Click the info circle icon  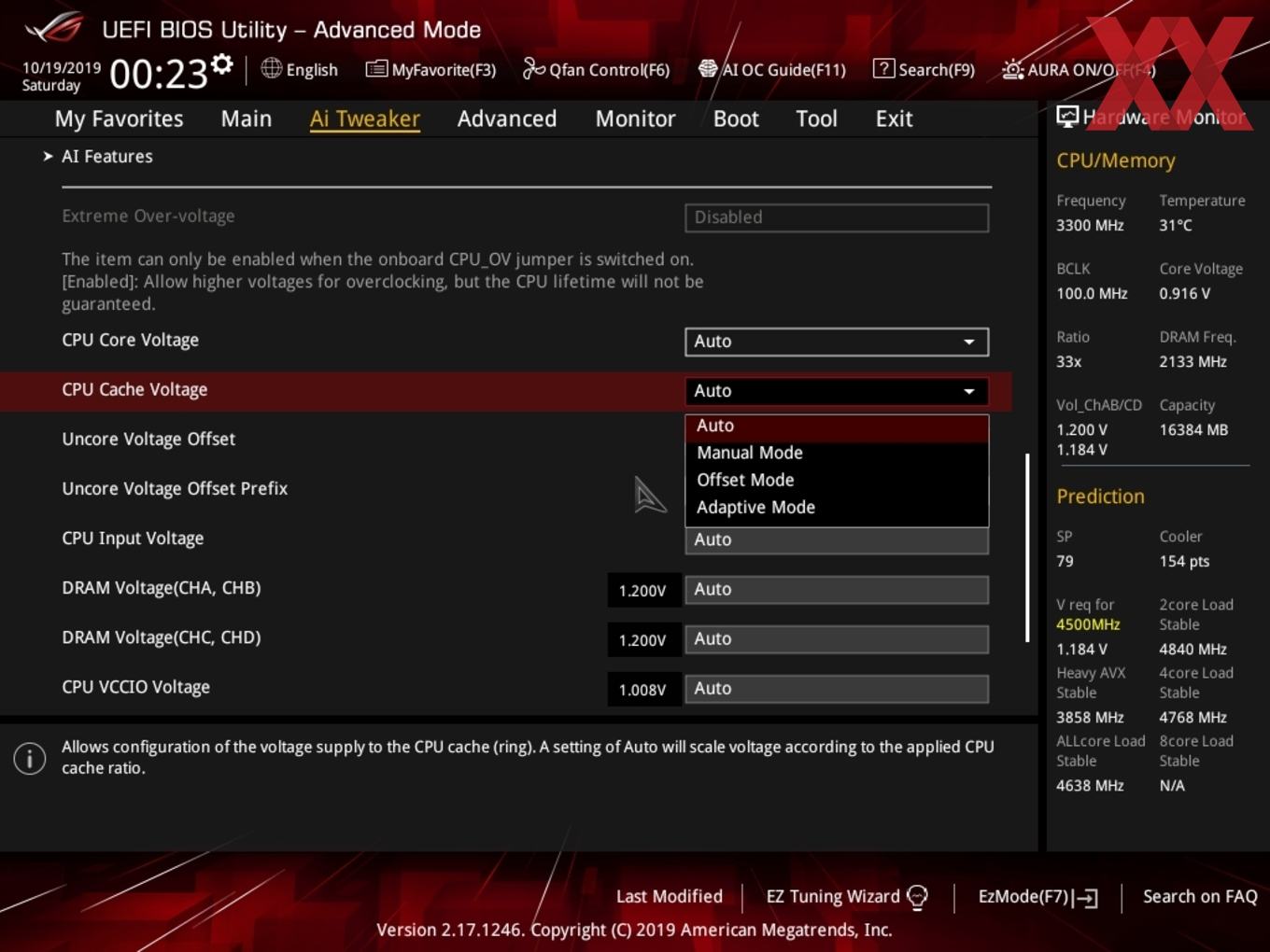[x=30, y=758]
